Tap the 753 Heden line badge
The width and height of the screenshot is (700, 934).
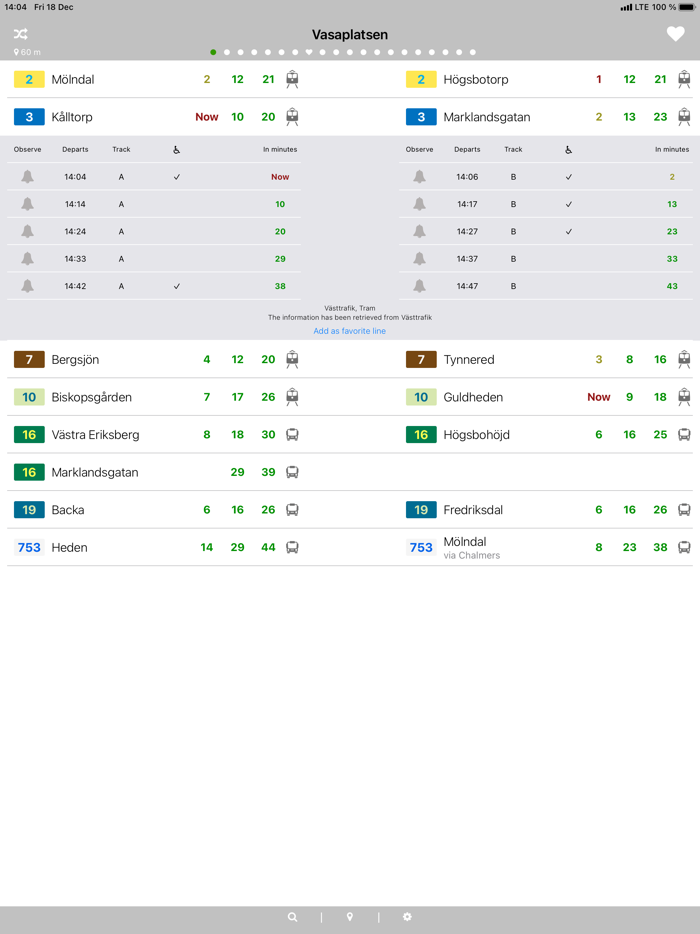29,547
